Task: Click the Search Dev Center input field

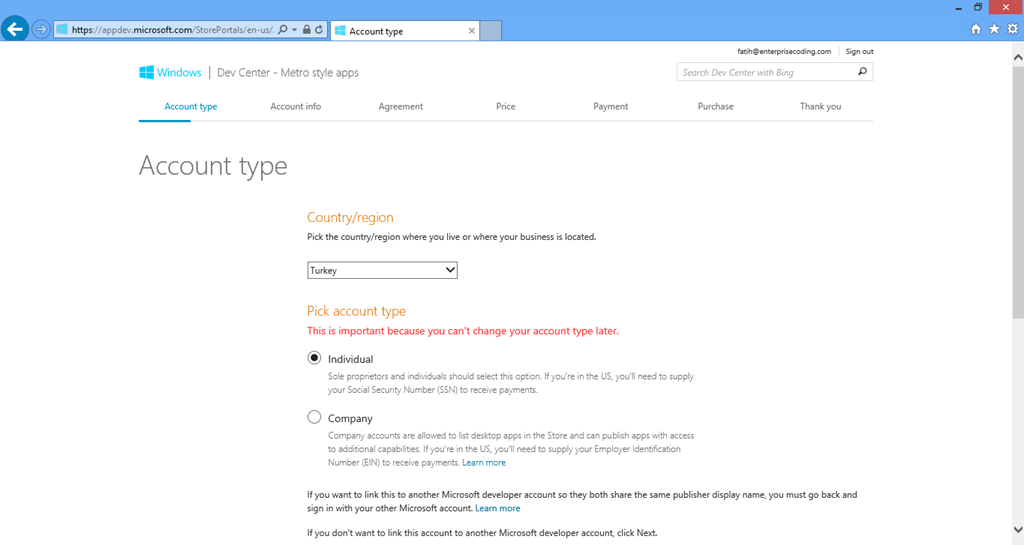Action: click(x=766, y=72)
